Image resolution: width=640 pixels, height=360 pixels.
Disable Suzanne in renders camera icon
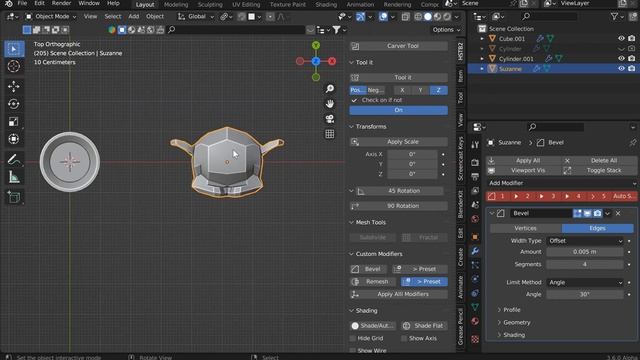pyautogui.click(x=631, y=69)
